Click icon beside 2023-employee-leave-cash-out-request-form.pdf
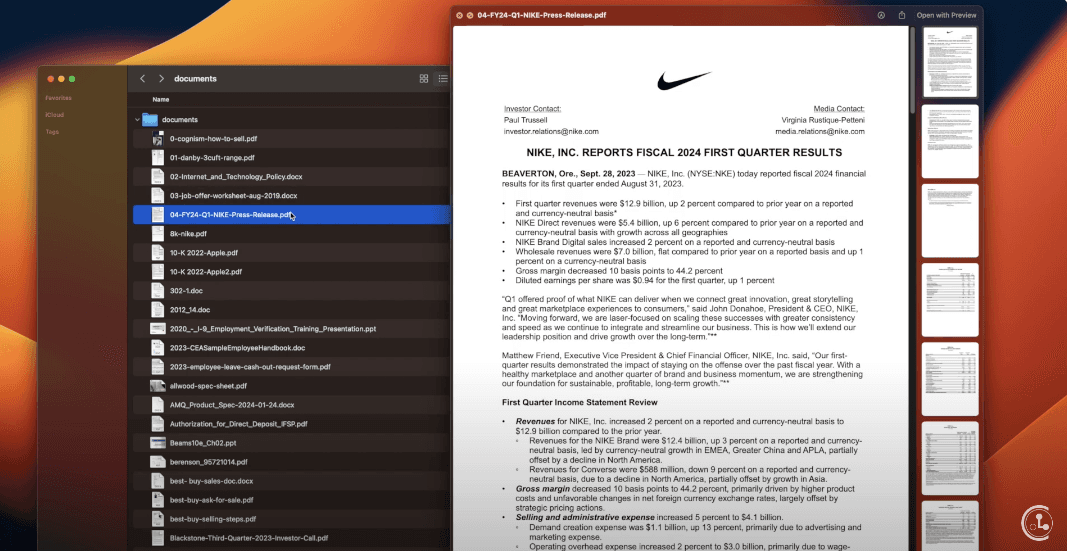Image resolution: width=1067 pixels, height=551 pixels. (x=157, y=367)
